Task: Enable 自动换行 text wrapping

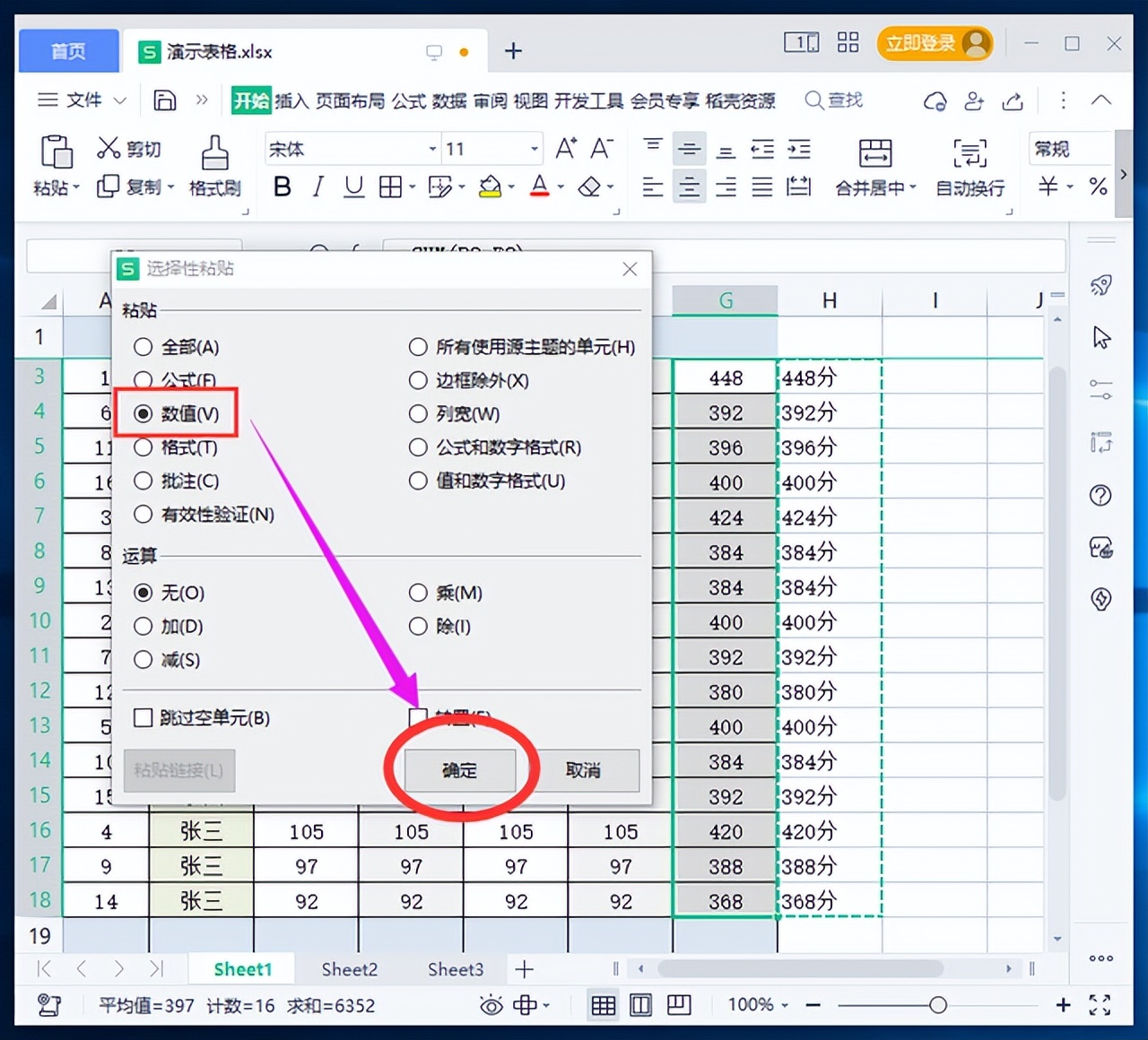Action: tap(970, 166)
